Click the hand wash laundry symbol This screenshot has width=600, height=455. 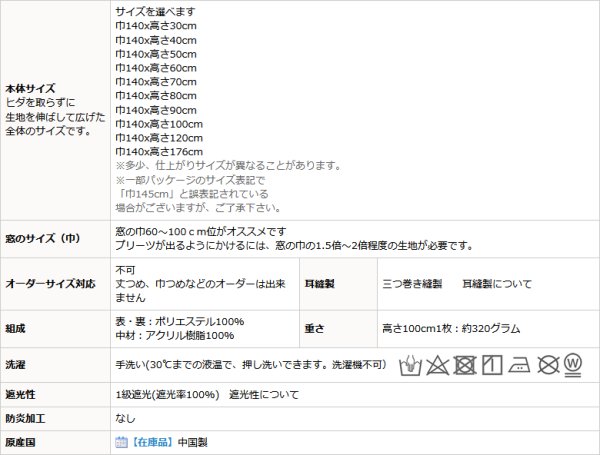[410, 365]
